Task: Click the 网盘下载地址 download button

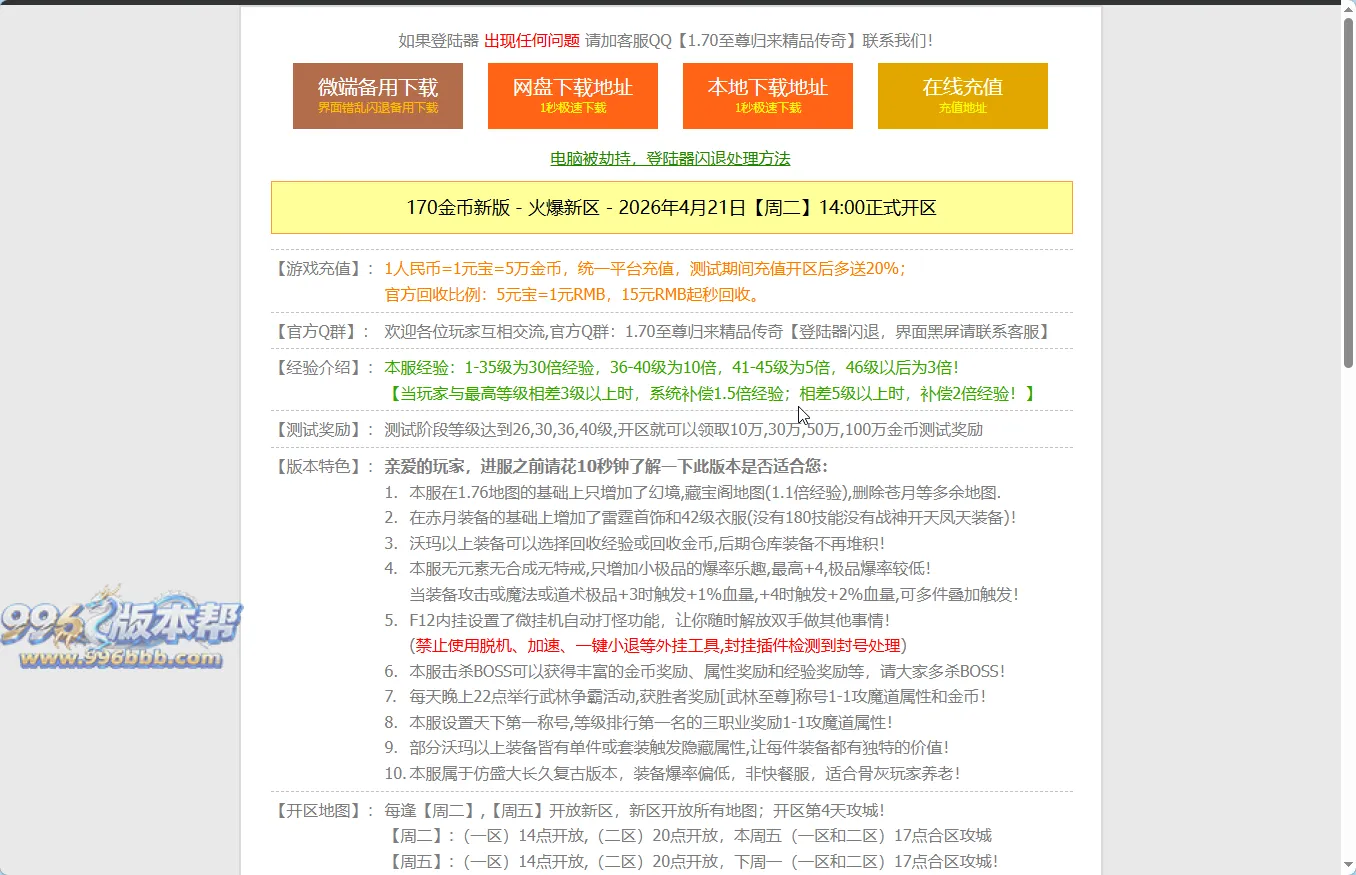Action: [x=572, y=95]
